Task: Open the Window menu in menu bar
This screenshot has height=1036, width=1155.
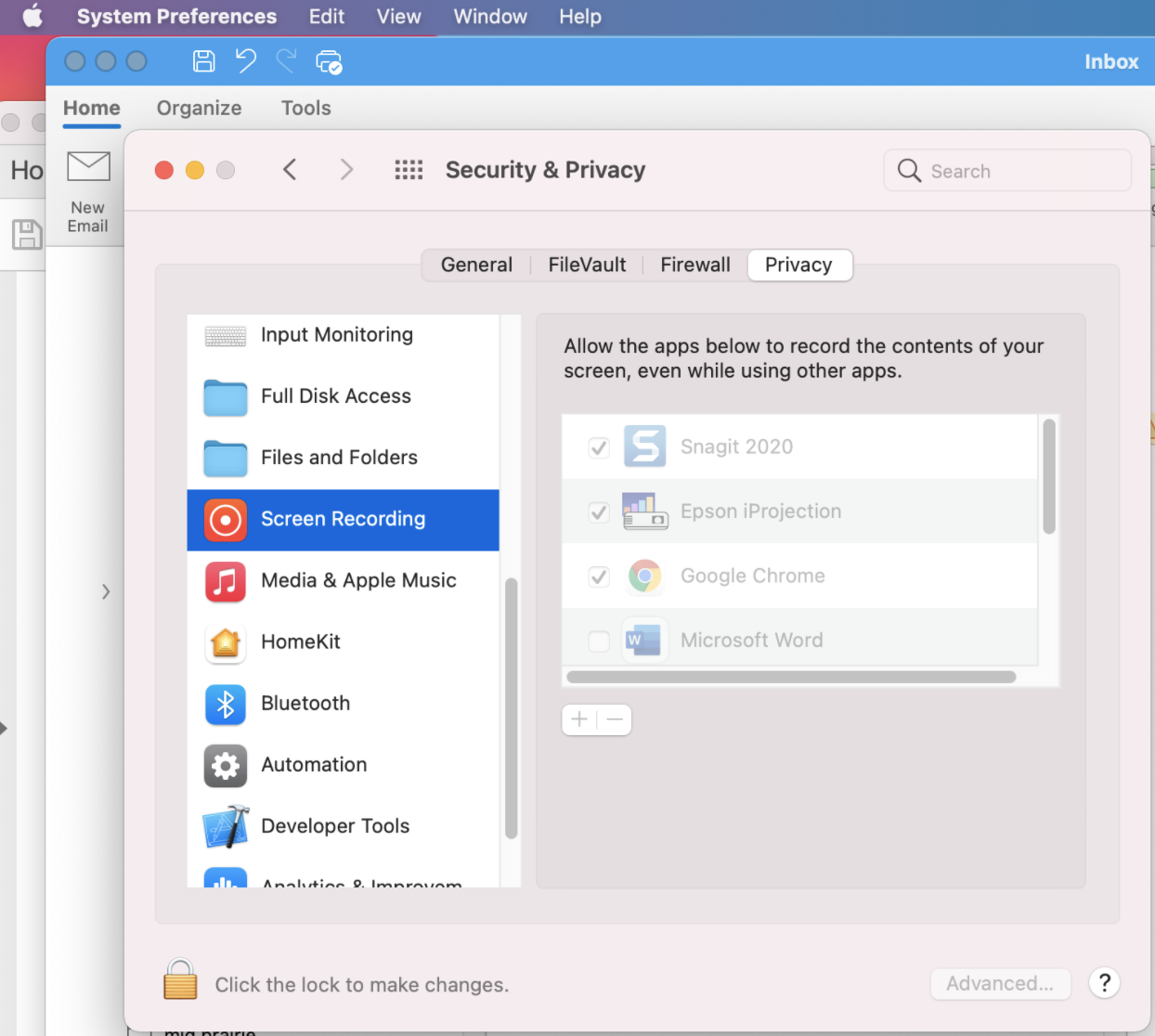Action: (489, 17)
